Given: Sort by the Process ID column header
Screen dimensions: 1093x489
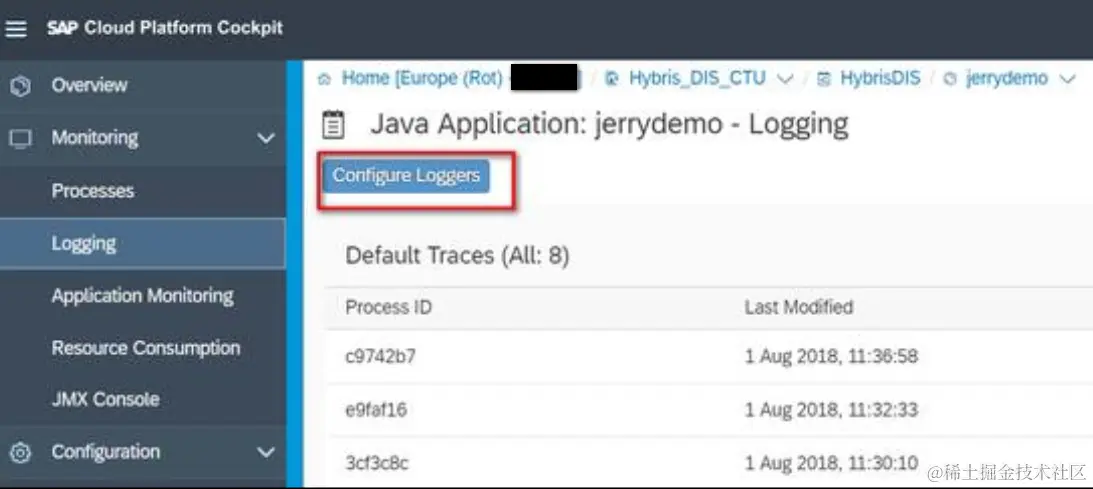Looking at the screenshot, I should [388, 307].
